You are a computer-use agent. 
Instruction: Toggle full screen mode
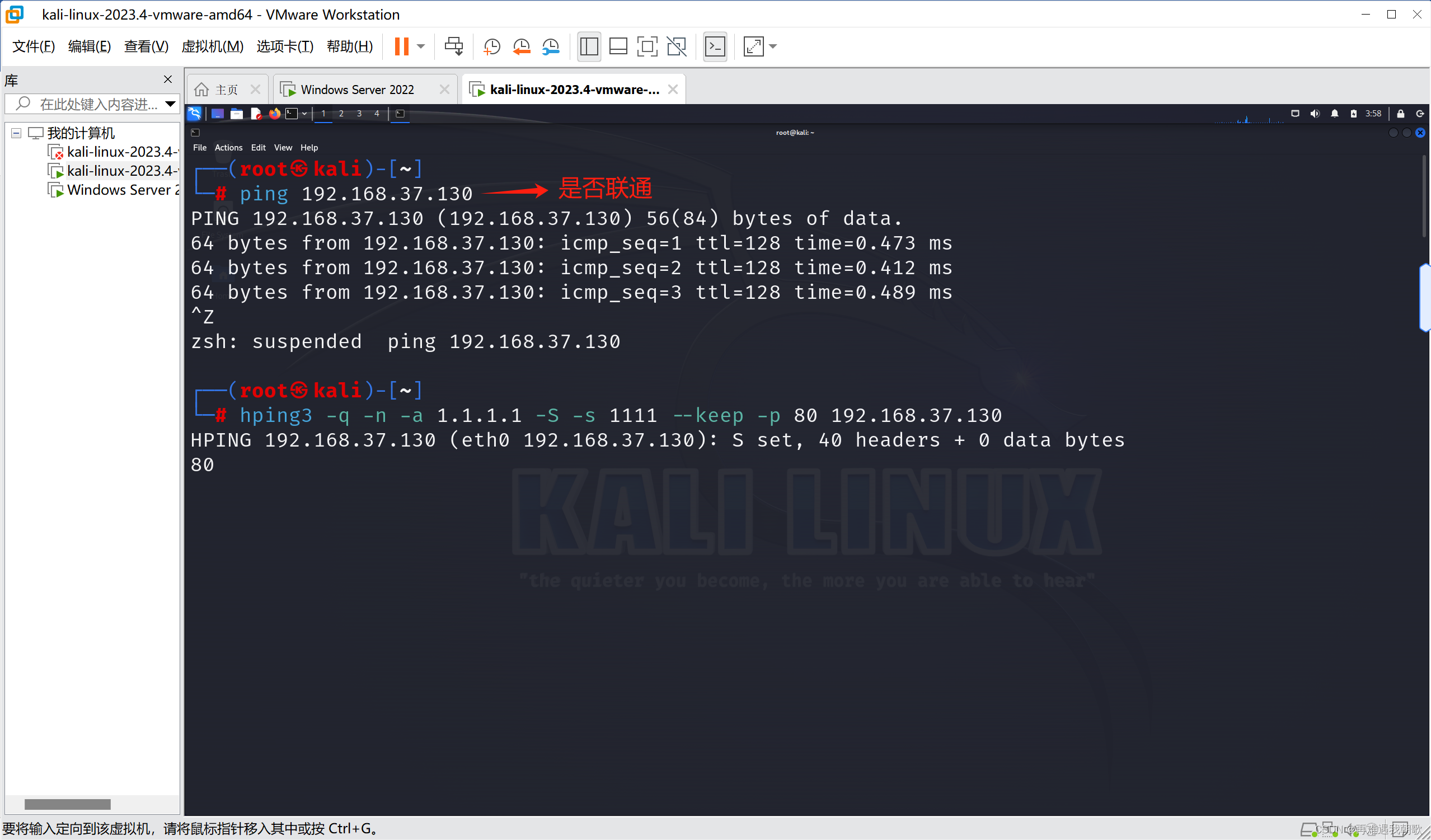647,46
